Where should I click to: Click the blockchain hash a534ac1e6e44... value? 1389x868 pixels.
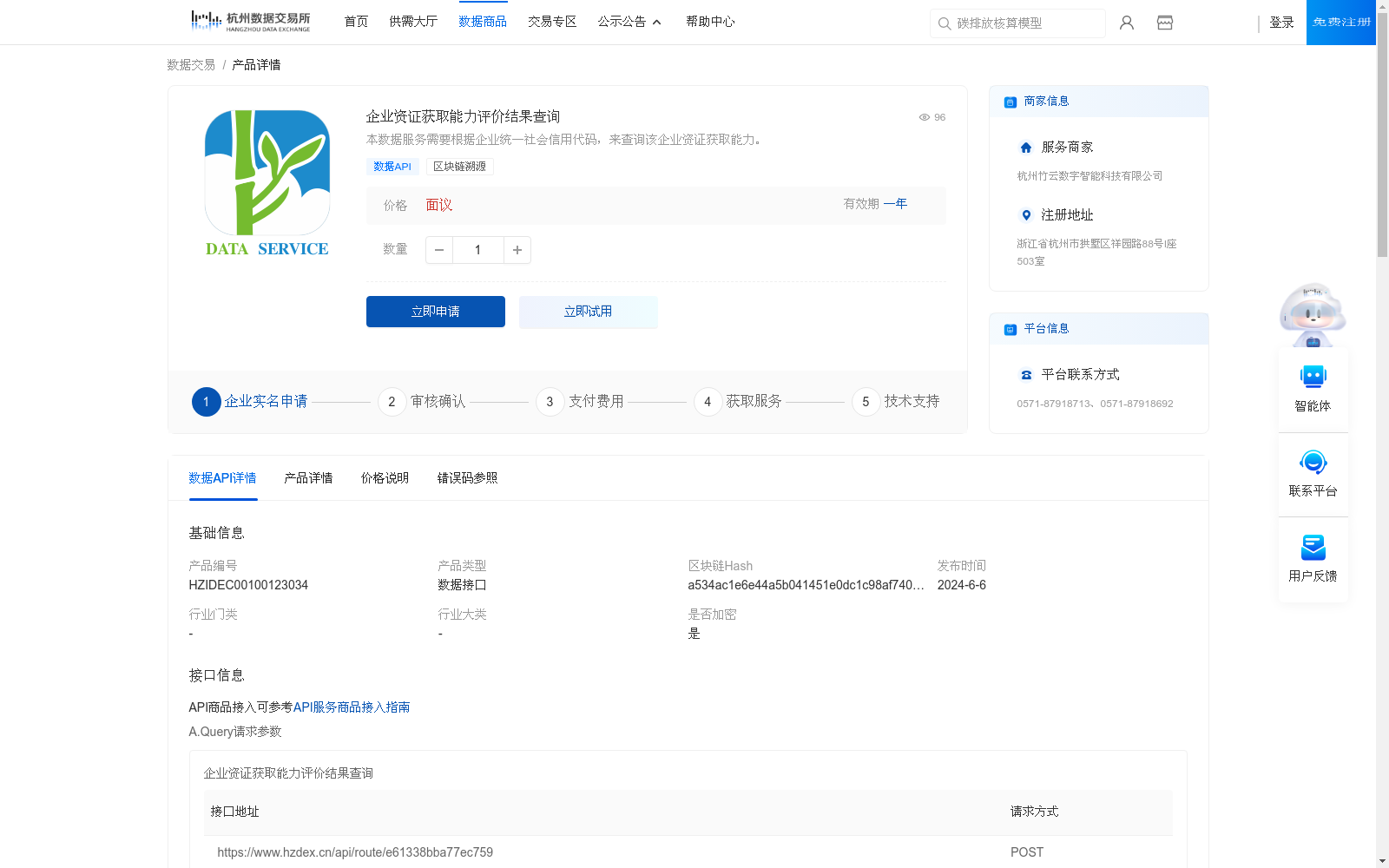[x=806, y=585]
